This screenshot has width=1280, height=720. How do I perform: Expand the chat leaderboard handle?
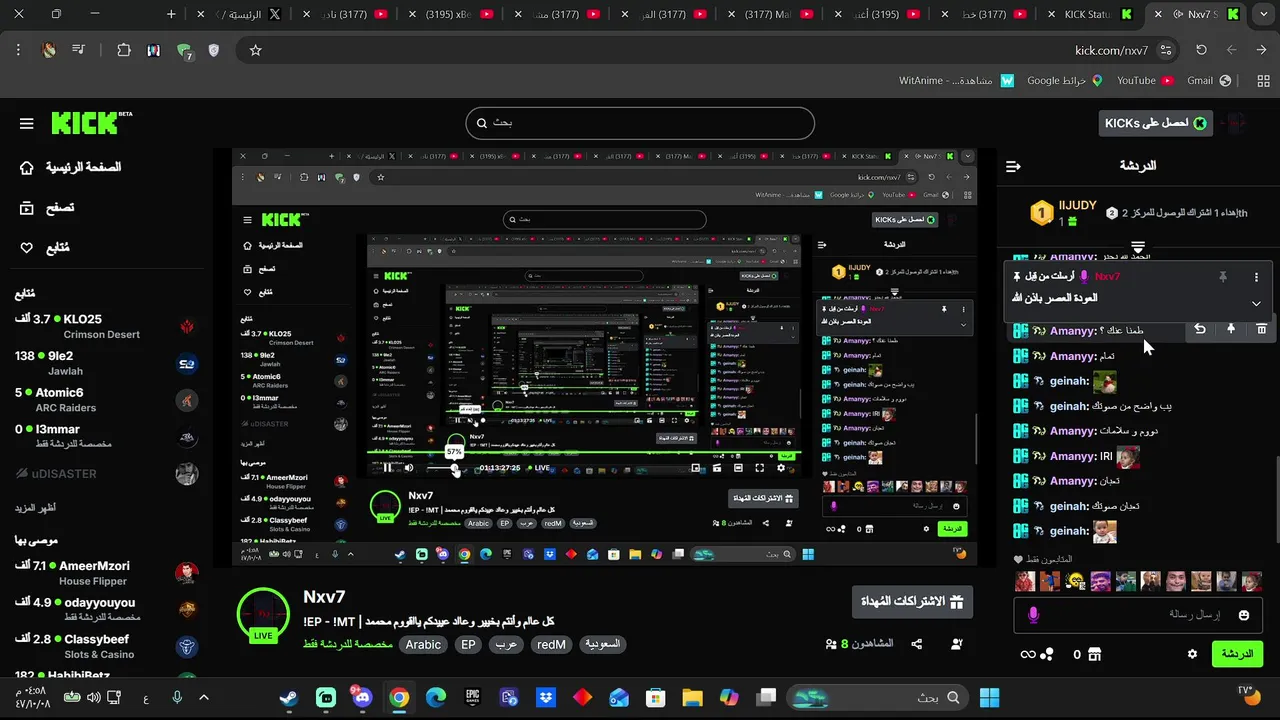click(x=1137, y=247)
